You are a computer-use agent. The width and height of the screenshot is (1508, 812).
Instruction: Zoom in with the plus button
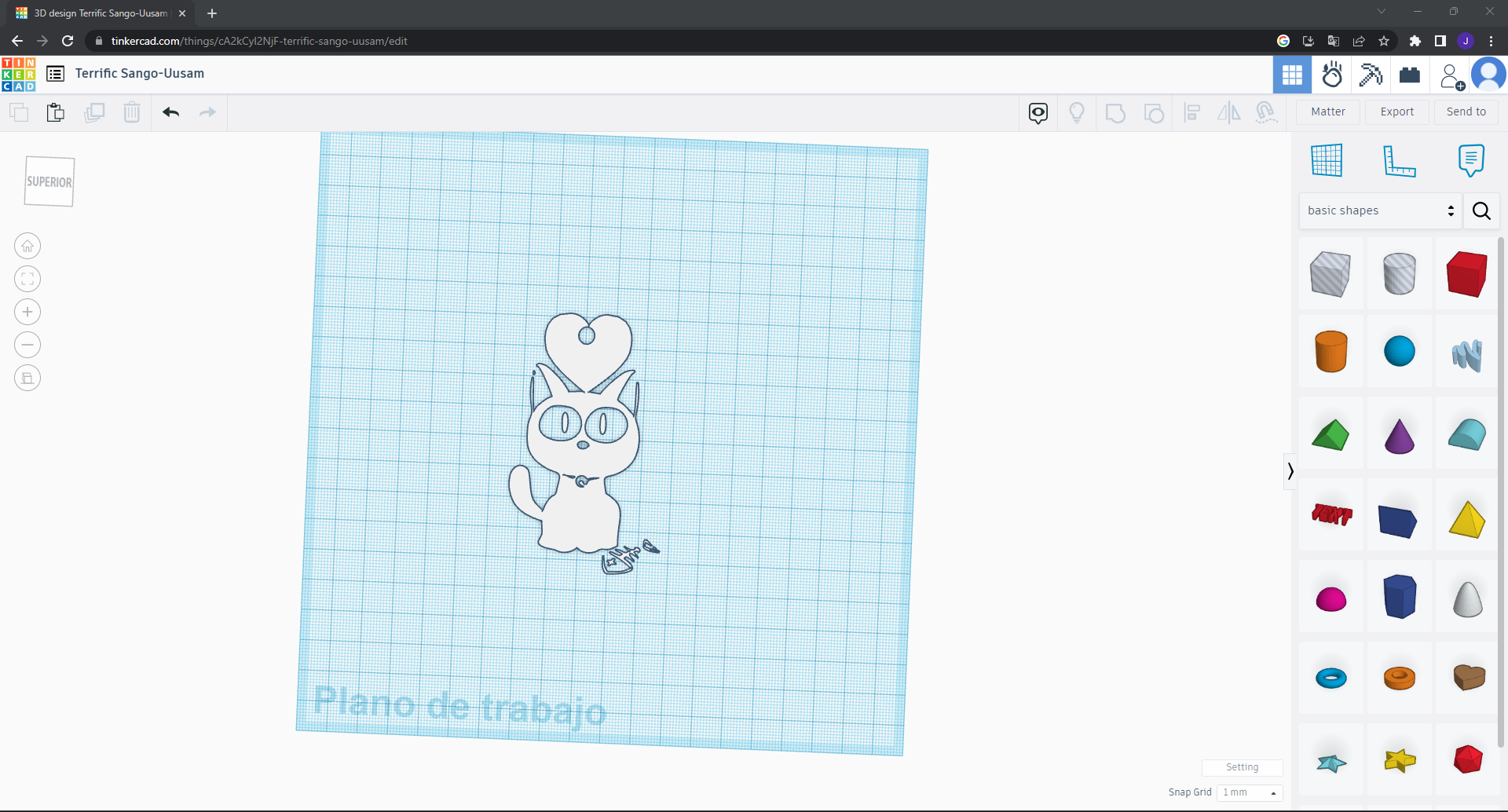coord(27,313)
